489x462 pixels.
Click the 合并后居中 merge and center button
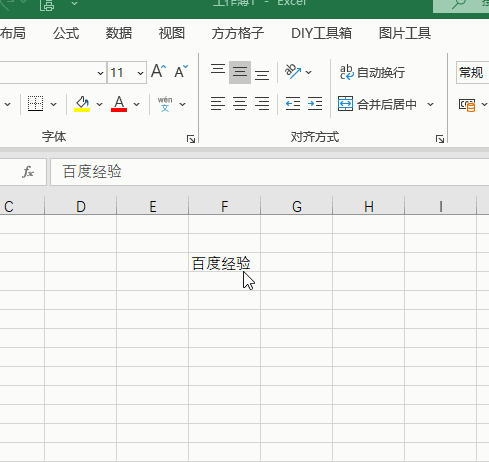click(x=378, y=104)
